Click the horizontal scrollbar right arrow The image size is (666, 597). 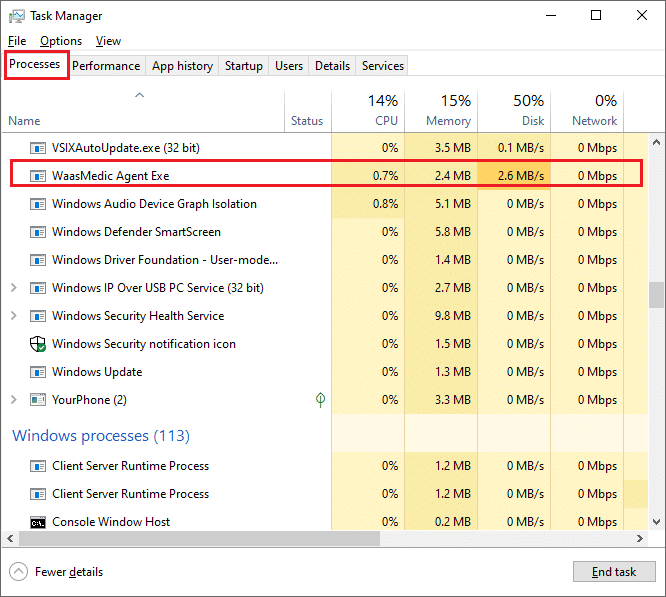coord(640,538)
